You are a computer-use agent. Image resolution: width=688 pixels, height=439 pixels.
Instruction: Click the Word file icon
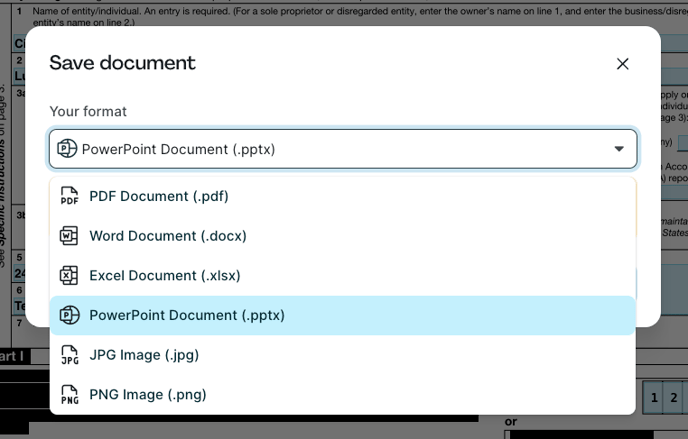(x=69, y=236)
